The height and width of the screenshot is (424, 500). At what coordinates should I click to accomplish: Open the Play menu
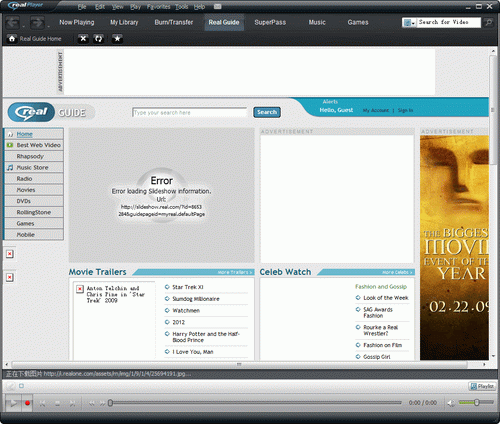click(135, 7)
